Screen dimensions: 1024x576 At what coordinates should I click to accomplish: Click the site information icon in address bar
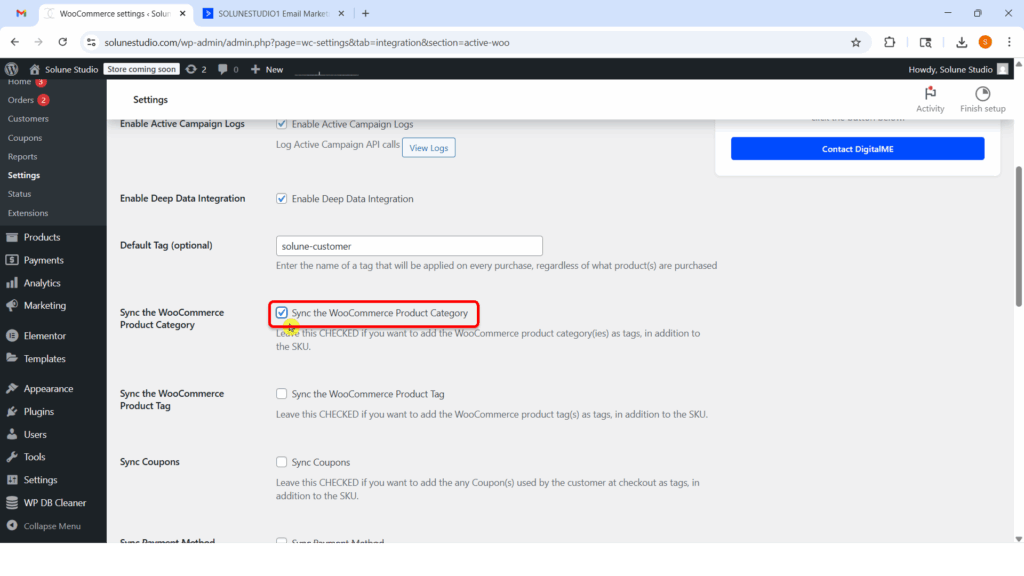tap(91, 42)
